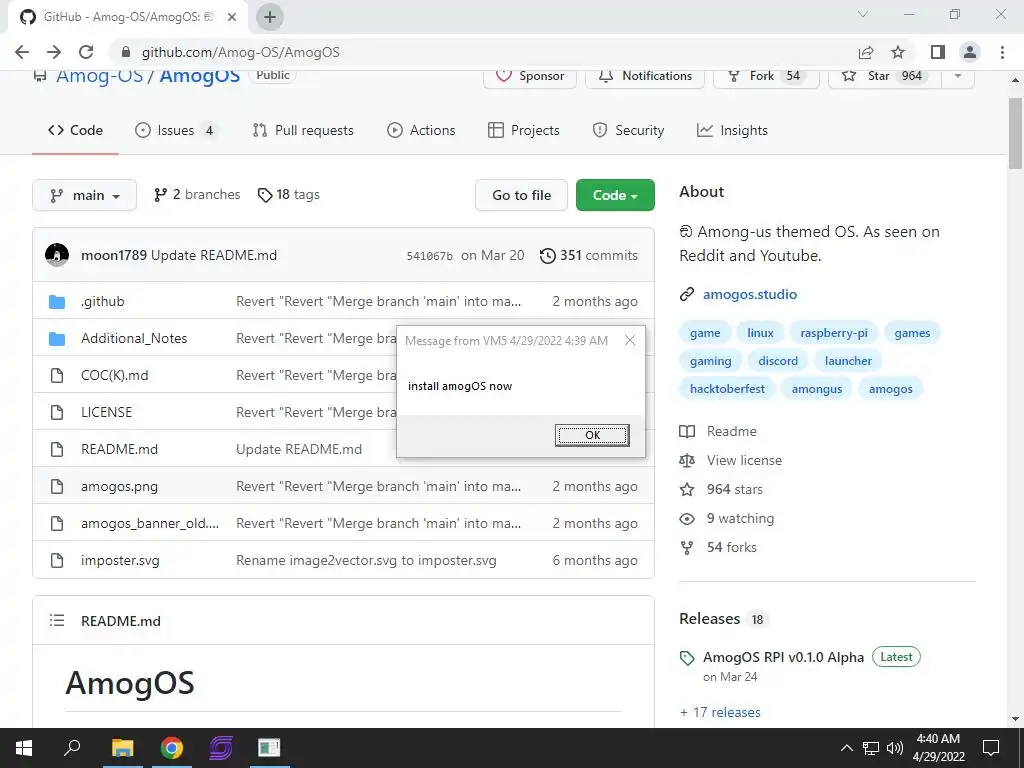Open the Issues tab
Image resolution: width=1024 pixels, height=768 pixels.
click(x=175, y=131)
